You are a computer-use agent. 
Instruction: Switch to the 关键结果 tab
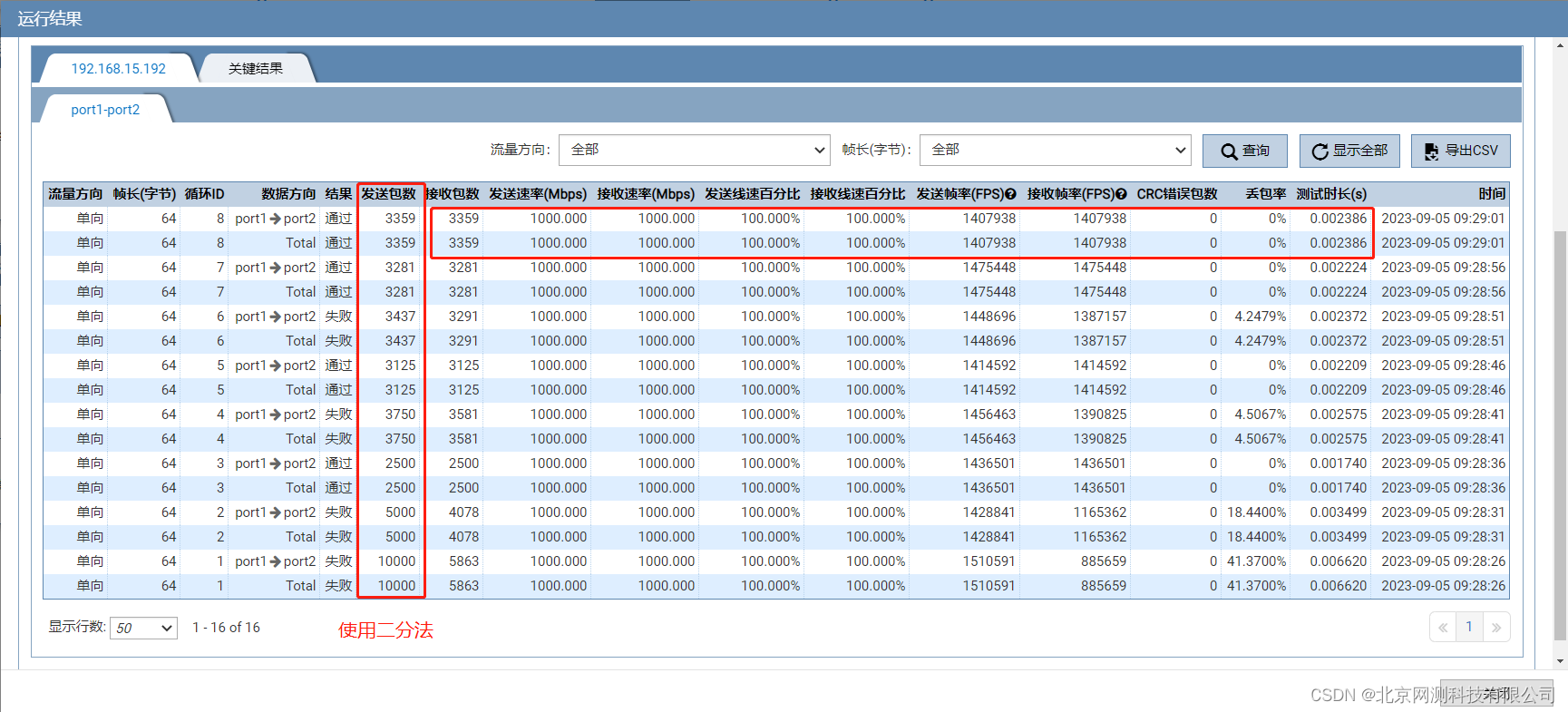point(256,69)
